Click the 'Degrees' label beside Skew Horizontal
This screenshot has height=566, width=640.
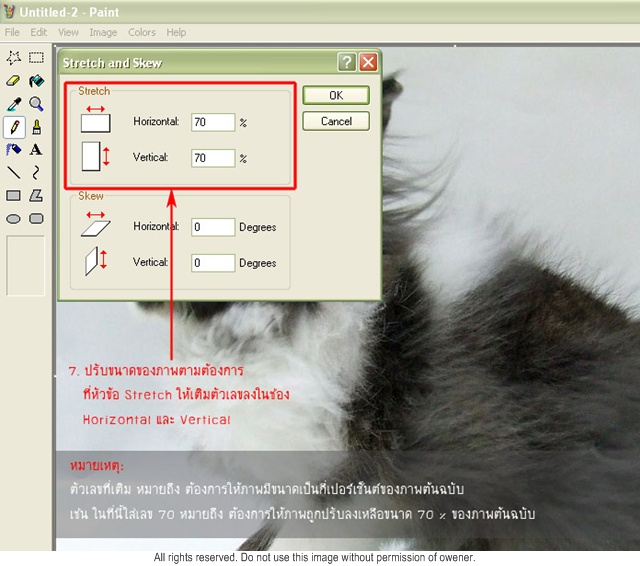258,227
